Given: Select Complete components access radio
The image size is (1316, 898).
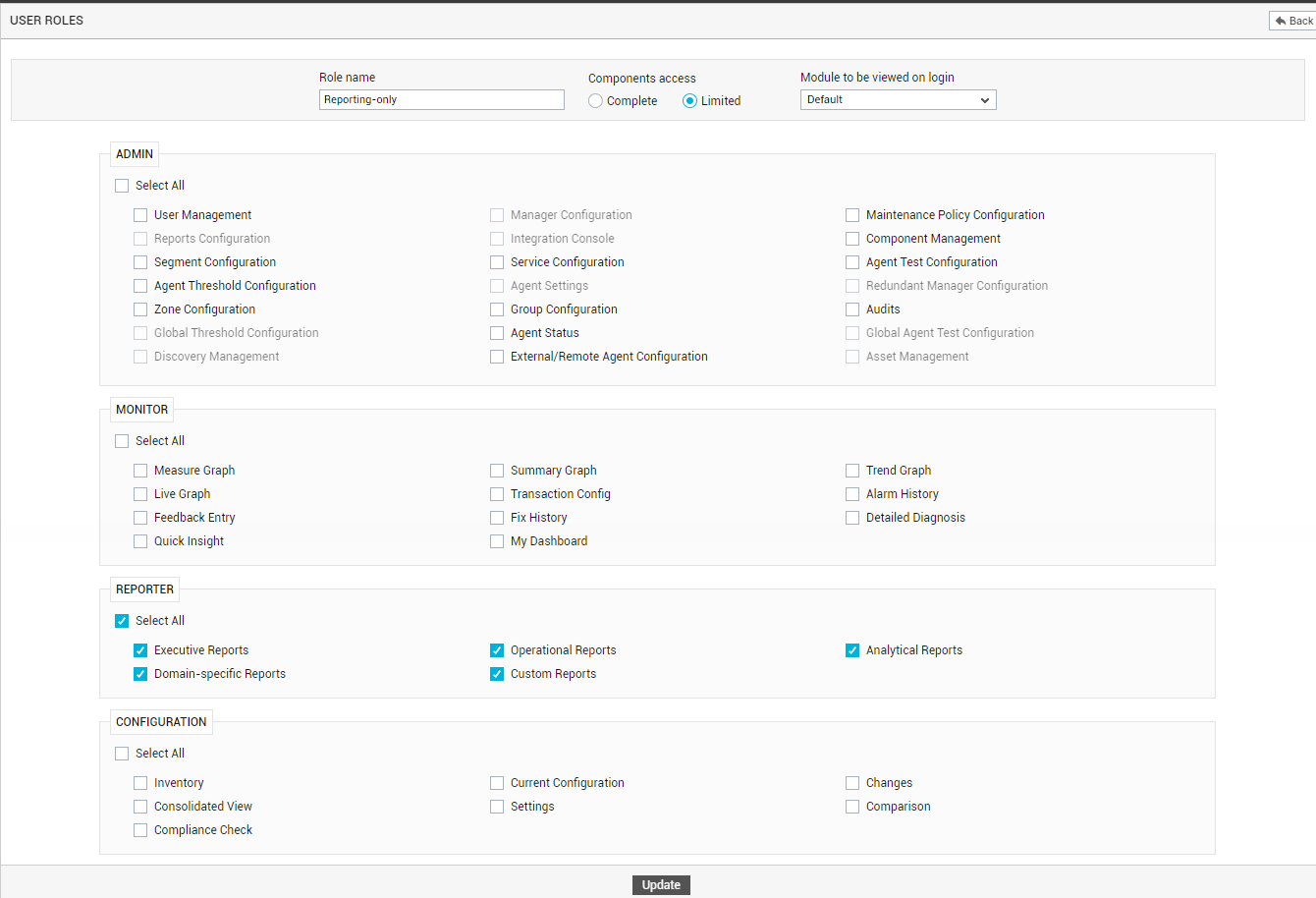Looking at the screenshot, I should click(595, 101).
